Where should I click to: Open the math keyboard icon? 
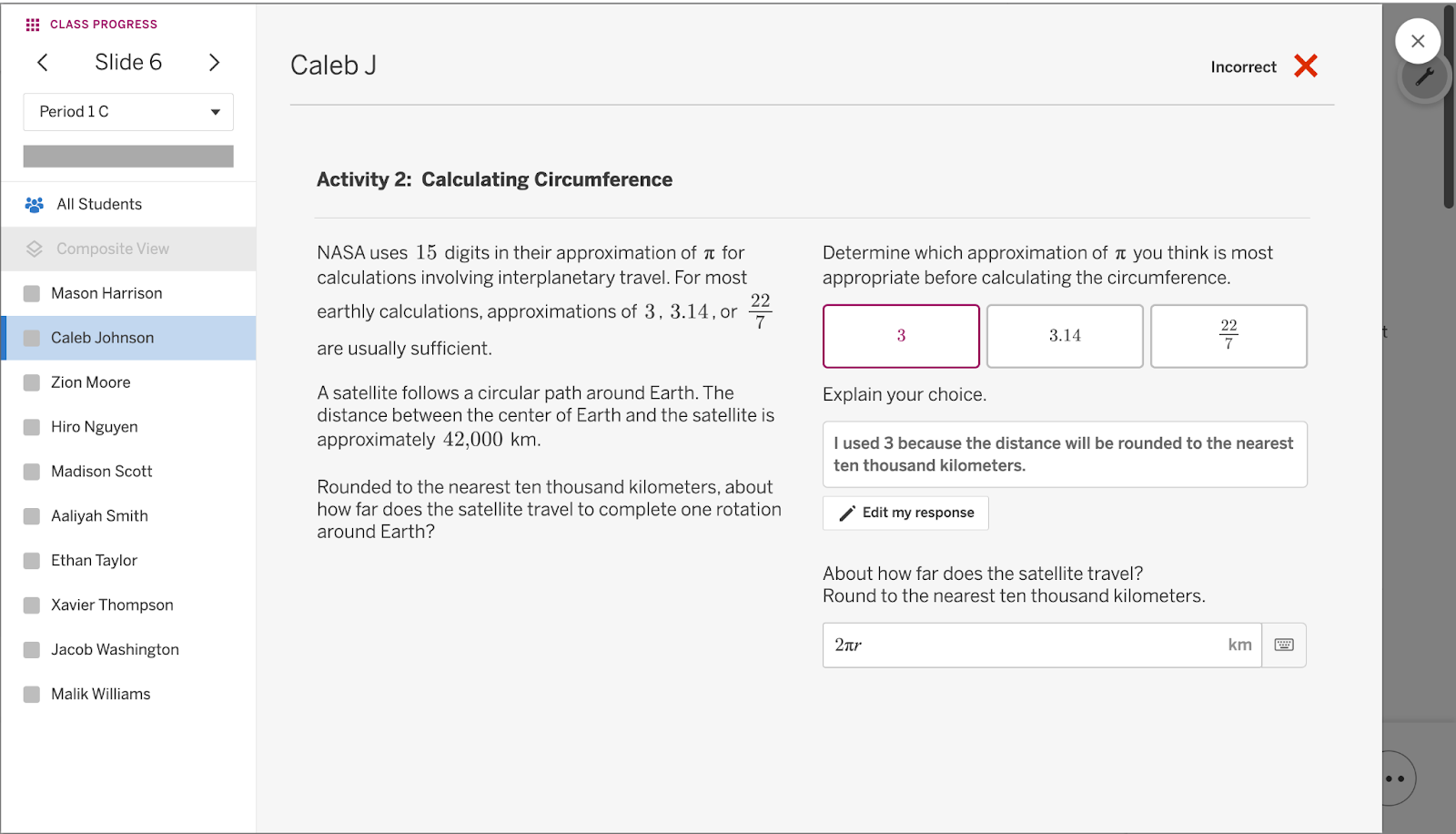coord(1284,645)
